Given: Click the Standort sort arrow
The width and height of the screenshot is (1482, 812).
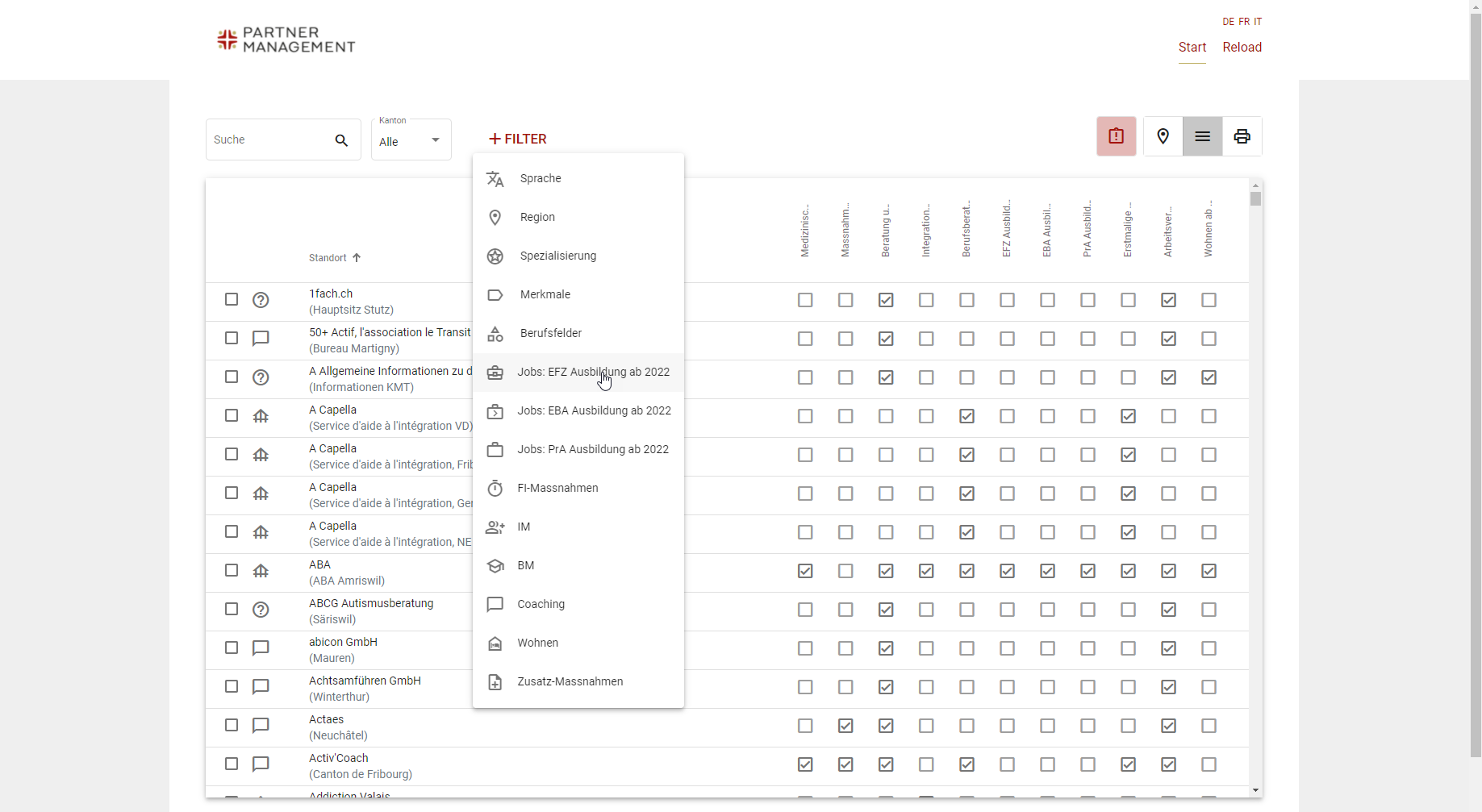Looking at the screenshot, I should (x=357, y=257).
